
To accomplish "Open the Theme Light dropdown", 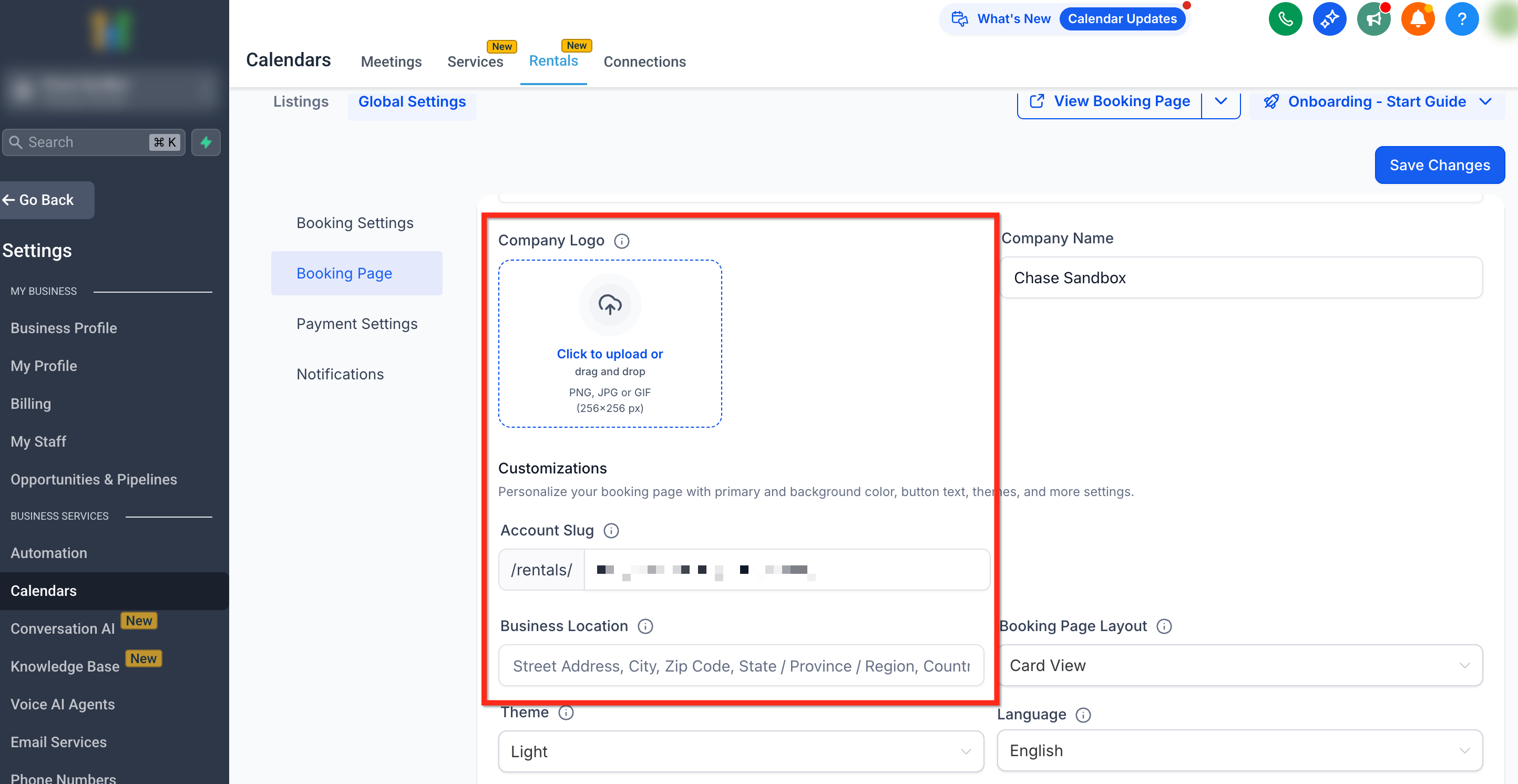I will (x=741, y=751).
